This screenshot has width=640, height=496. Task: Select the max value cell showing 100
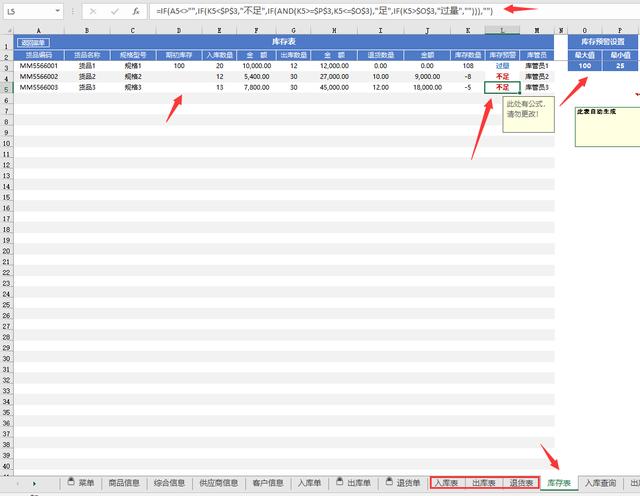[586, 65]
